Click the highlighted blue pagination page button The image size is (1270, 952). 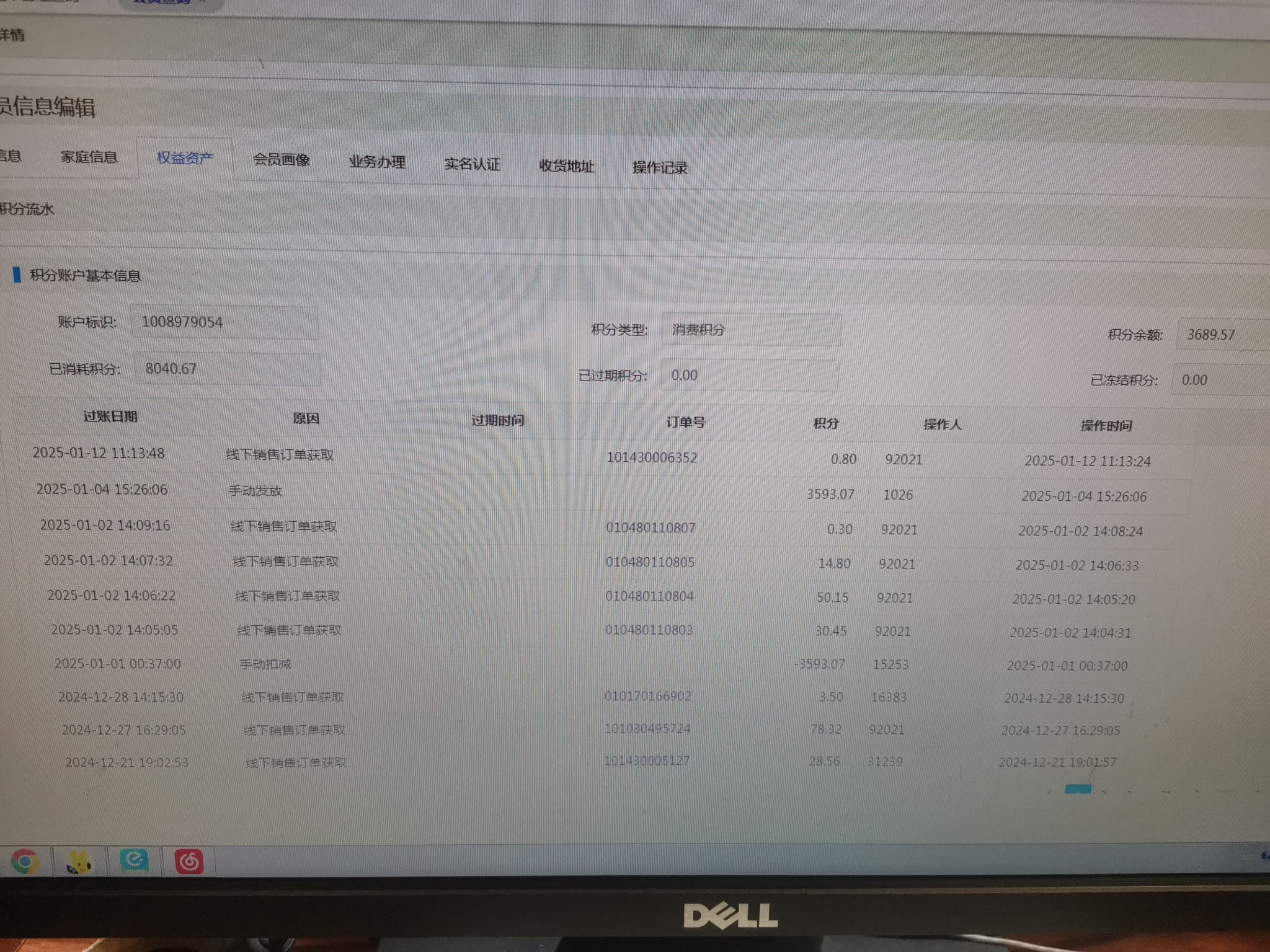coord(1078,789)
